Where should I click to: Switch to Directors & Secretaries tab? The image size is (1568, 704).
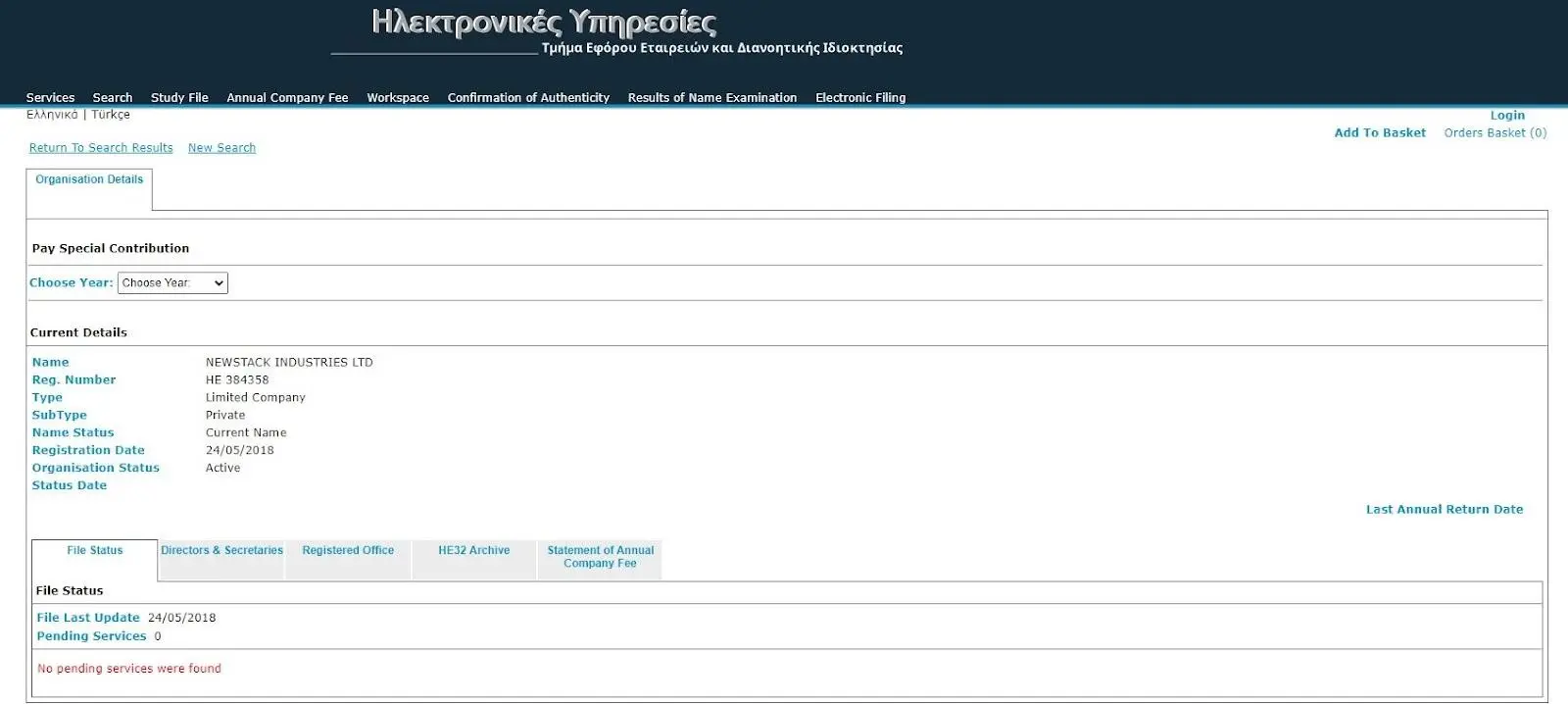tap(221, 551)
